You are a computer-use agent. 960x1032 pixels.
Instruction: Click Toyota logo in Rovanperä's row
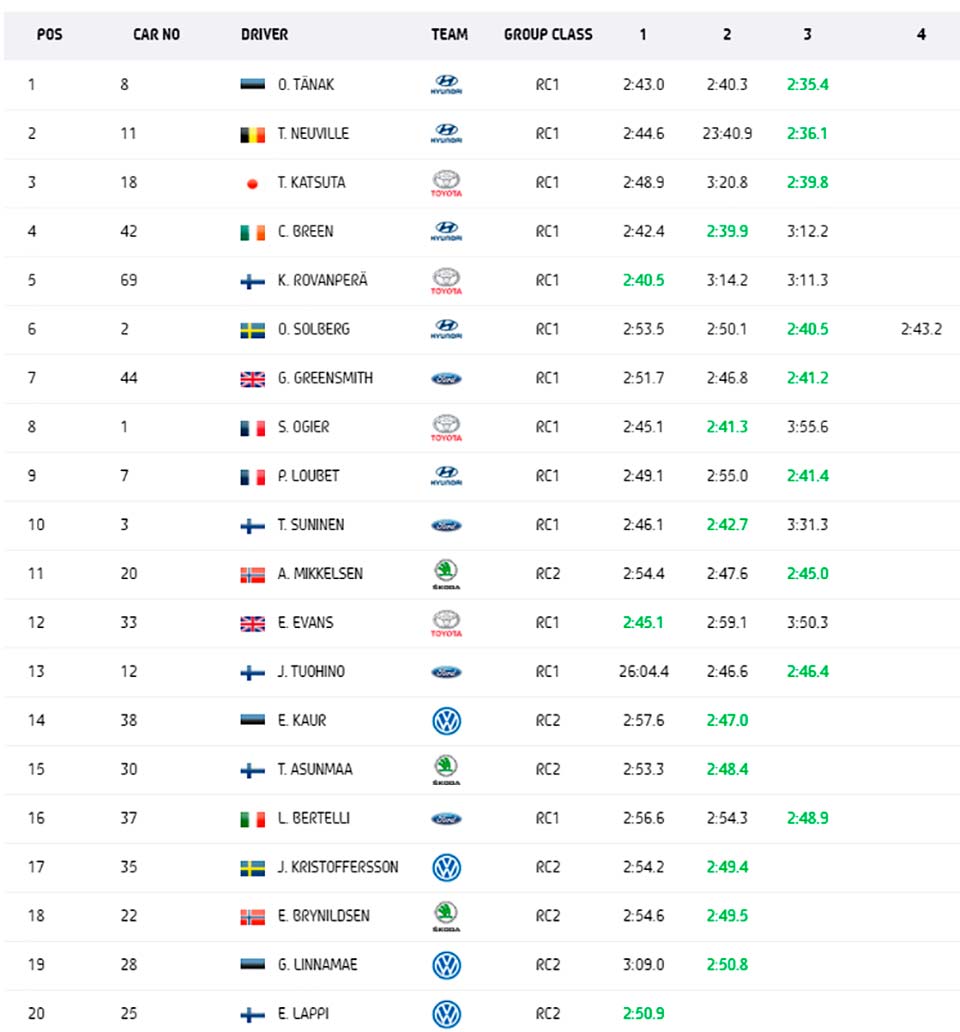click(x=446, y=280)
